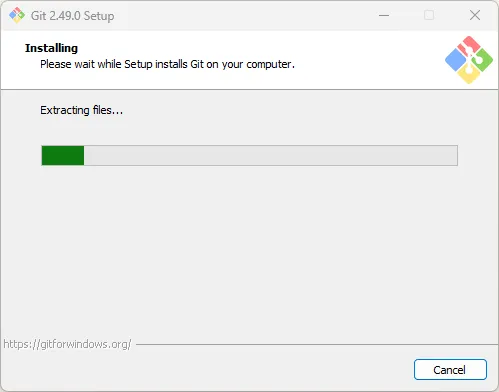Click the green diamond of the large Git logo

pyautogui.click(x=482, y=60)
